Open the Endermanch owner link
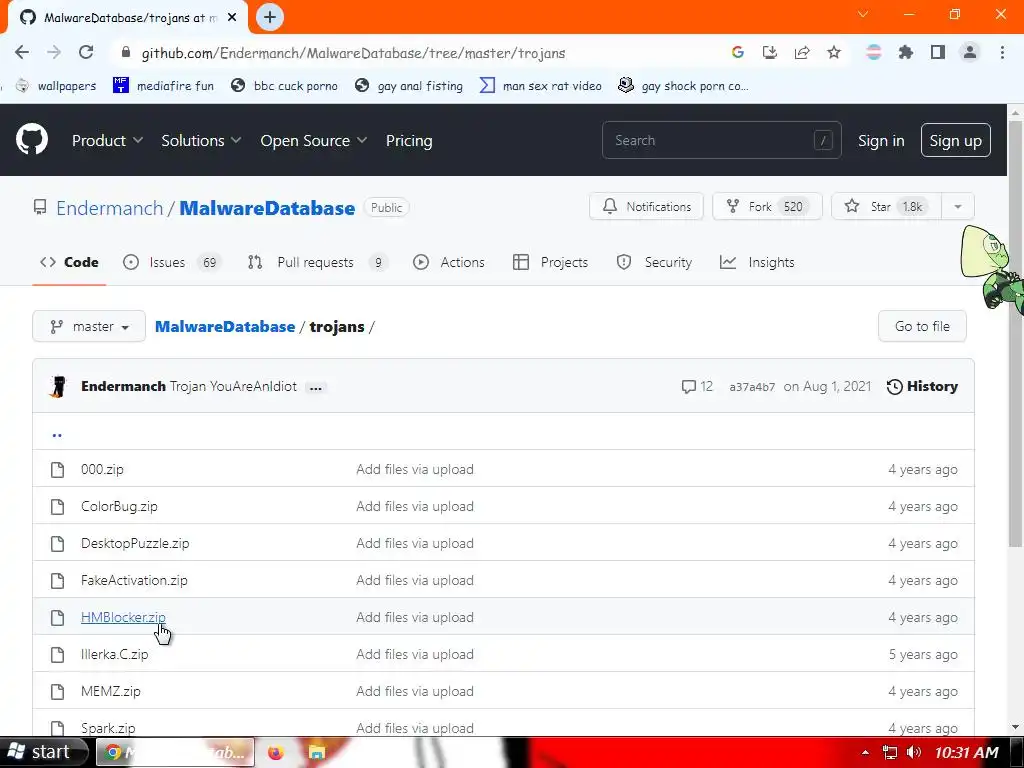The height and width of the screenshot is (768, 1024). (109, 208)
